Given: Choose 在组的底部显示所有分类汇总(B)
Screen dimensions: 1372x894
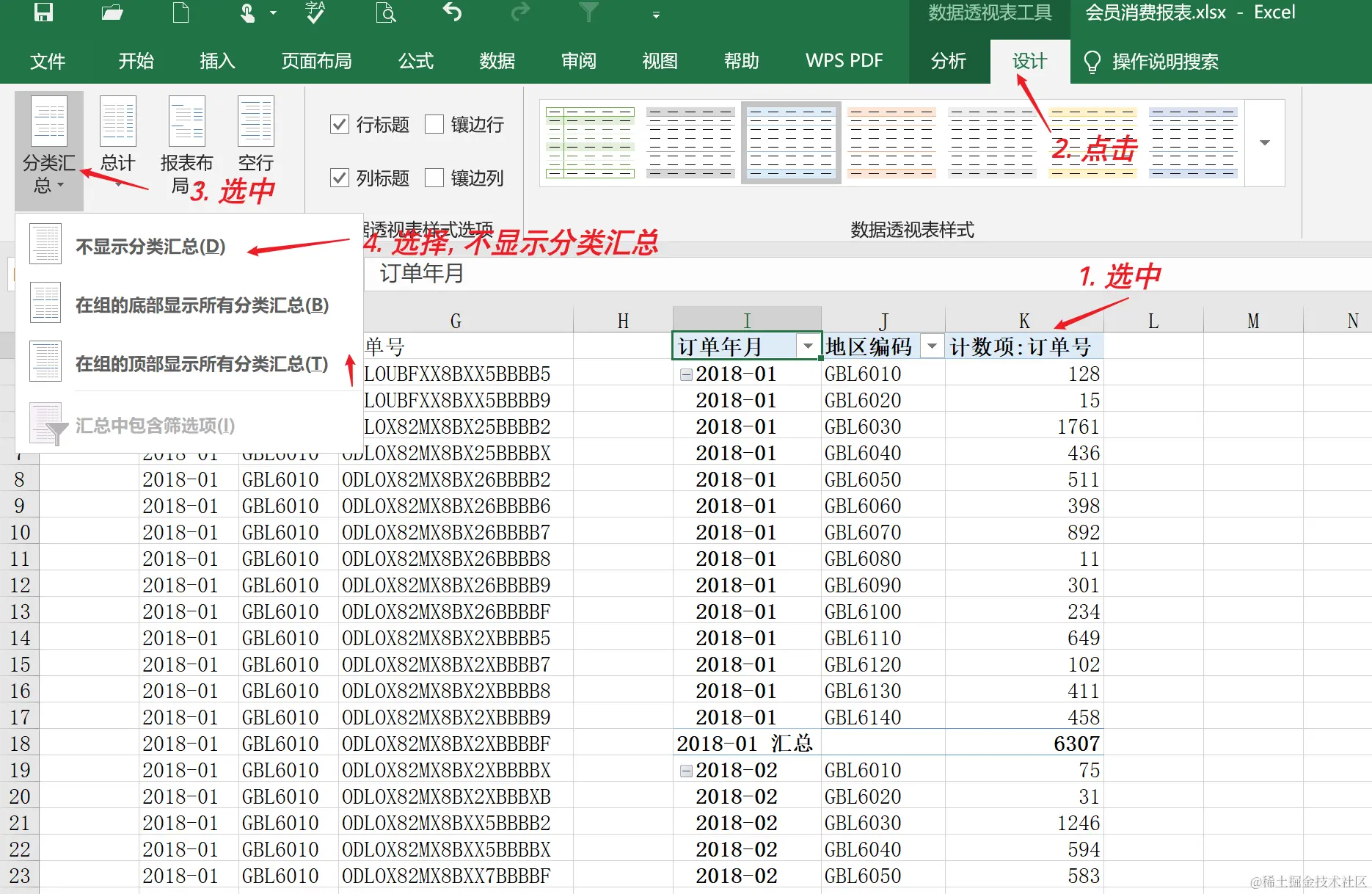Looking at the screenshot, I should [x=189, y=305].
